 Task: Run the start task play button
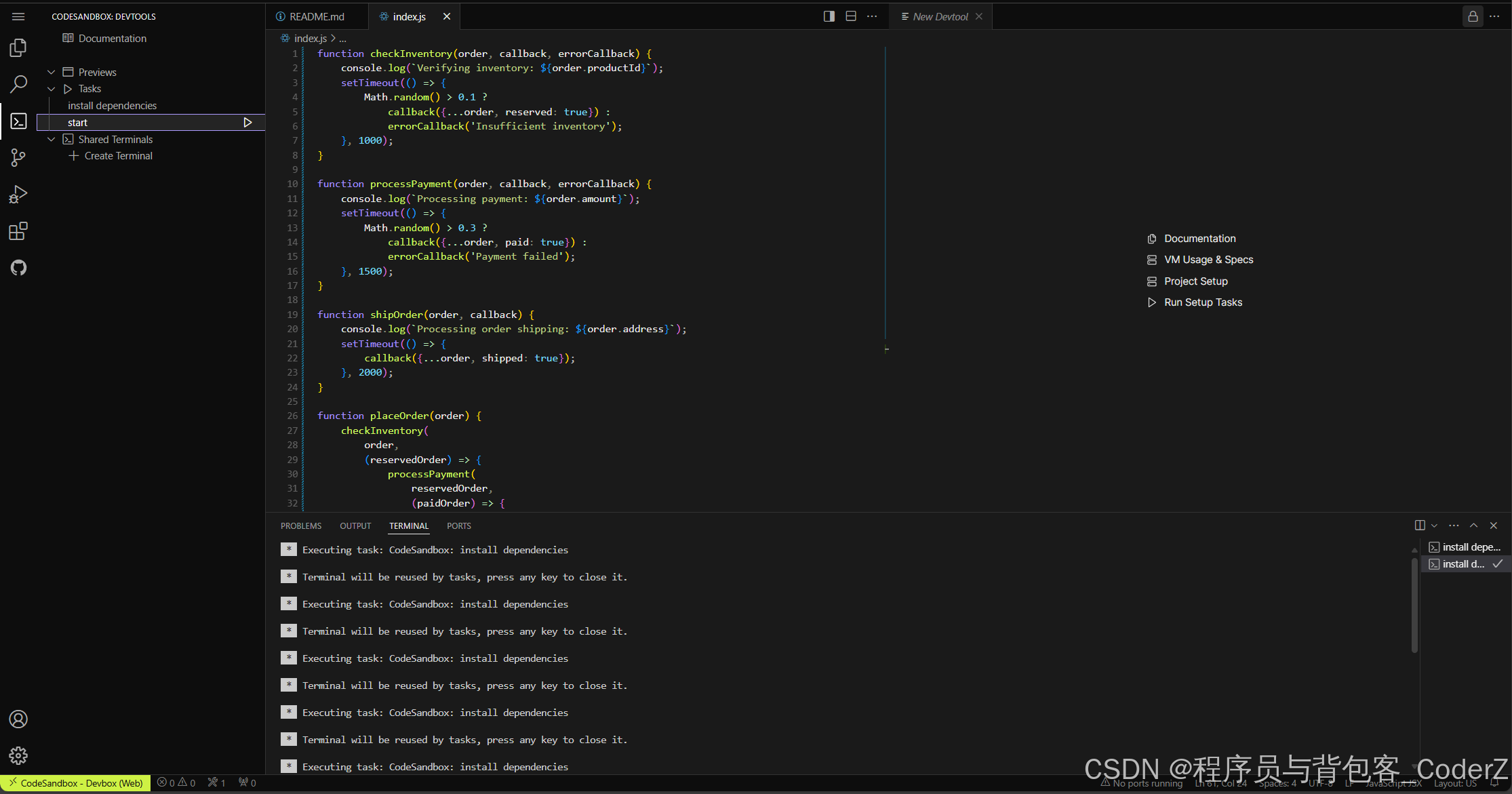tap(247, 123)
